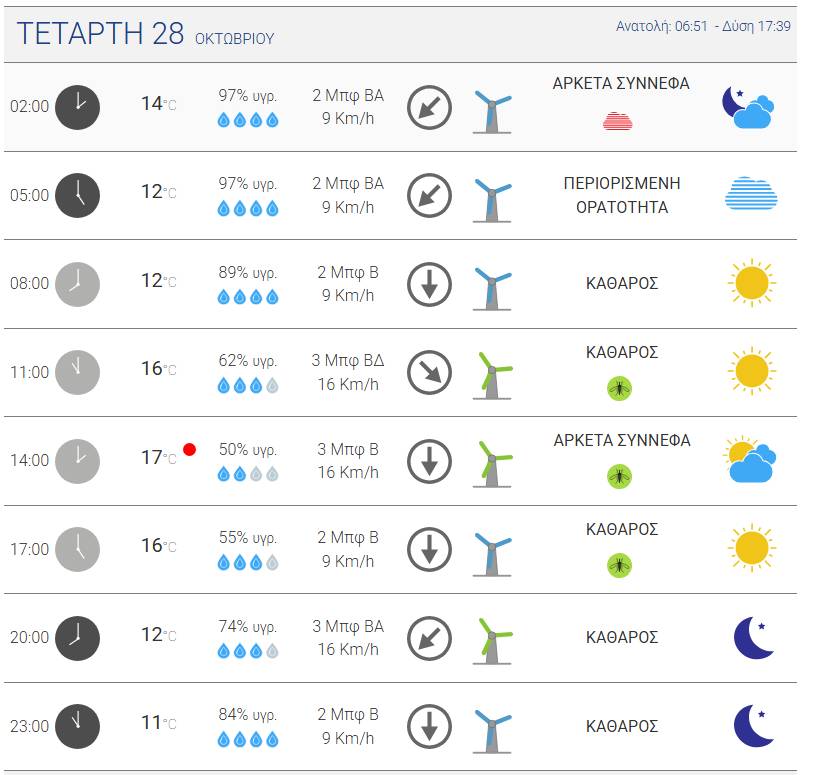Click the sunrise and sunset times text
This screenshot has height=775, width=814.
tap(703, 26)
